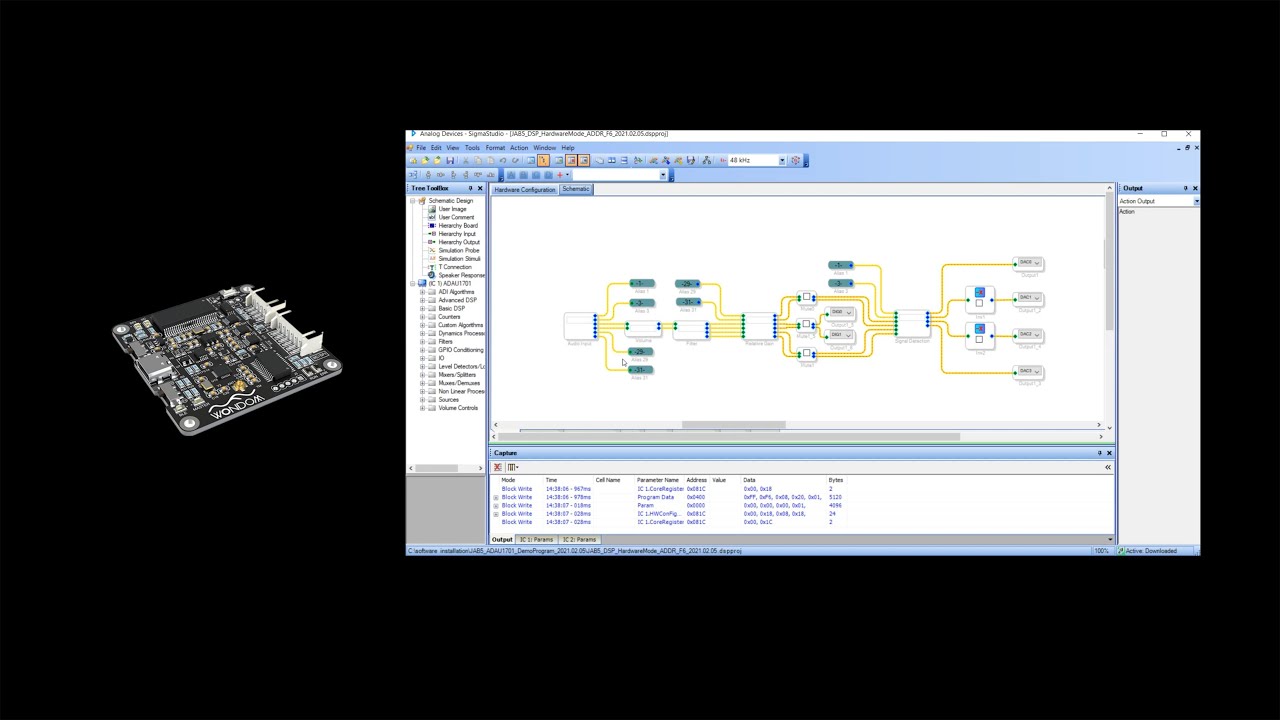Image resolution: width=1280 pixels, height=720 pixels.
Task: Click the gear icon beside 48 kHz
Action: [x=796, y=160]
